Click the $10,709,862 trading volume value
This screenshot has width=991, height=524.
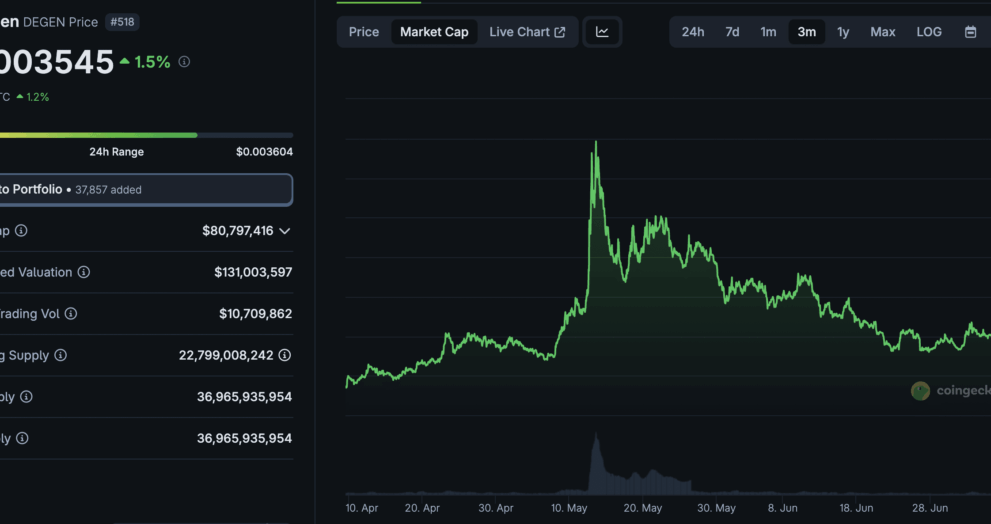pyautogui.click(x=255, y=314)
